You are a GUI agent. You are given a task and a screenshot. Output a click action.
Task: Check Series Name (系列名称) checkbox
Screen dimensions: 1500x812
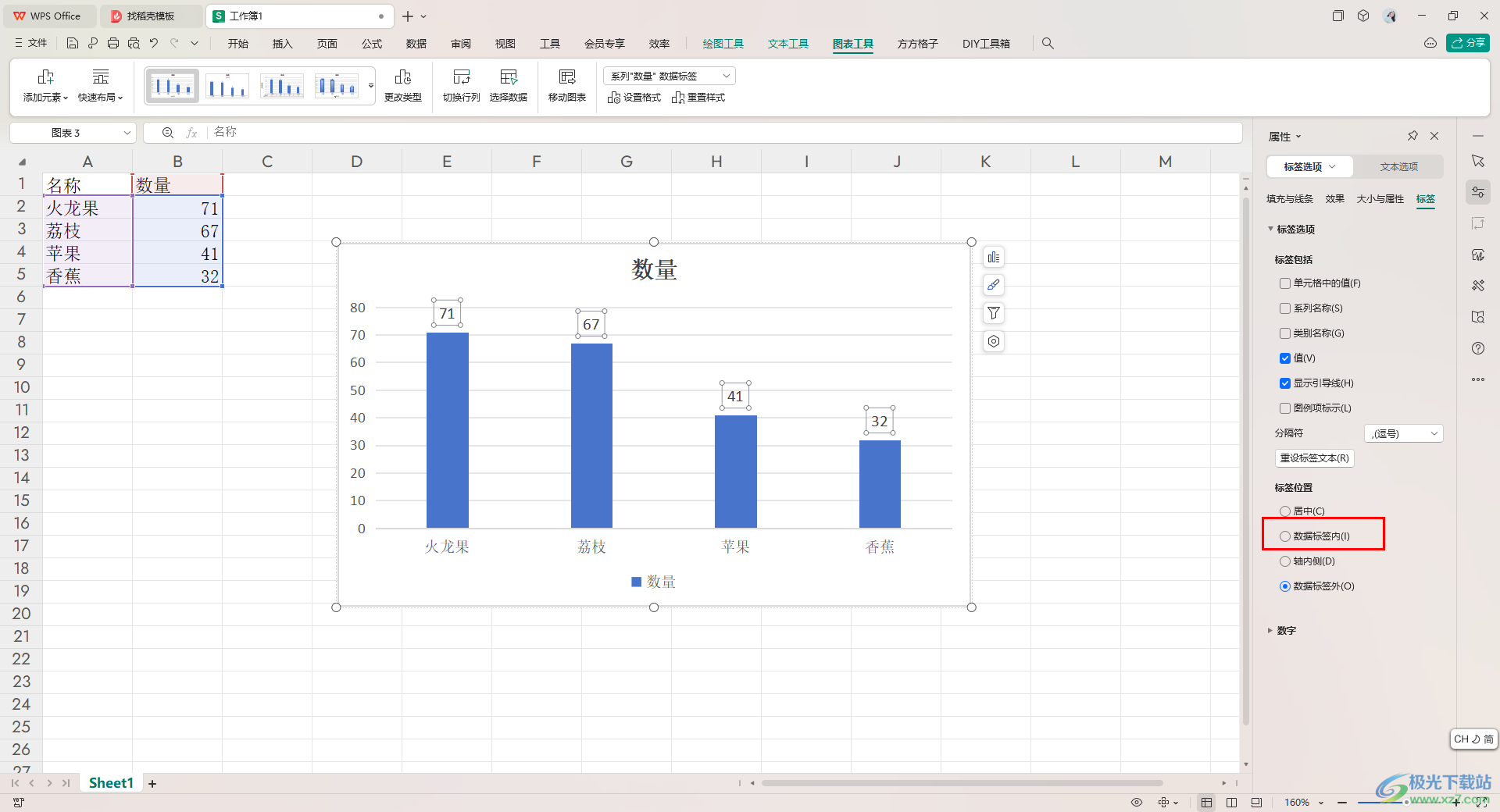click(x=1285, y=308)
